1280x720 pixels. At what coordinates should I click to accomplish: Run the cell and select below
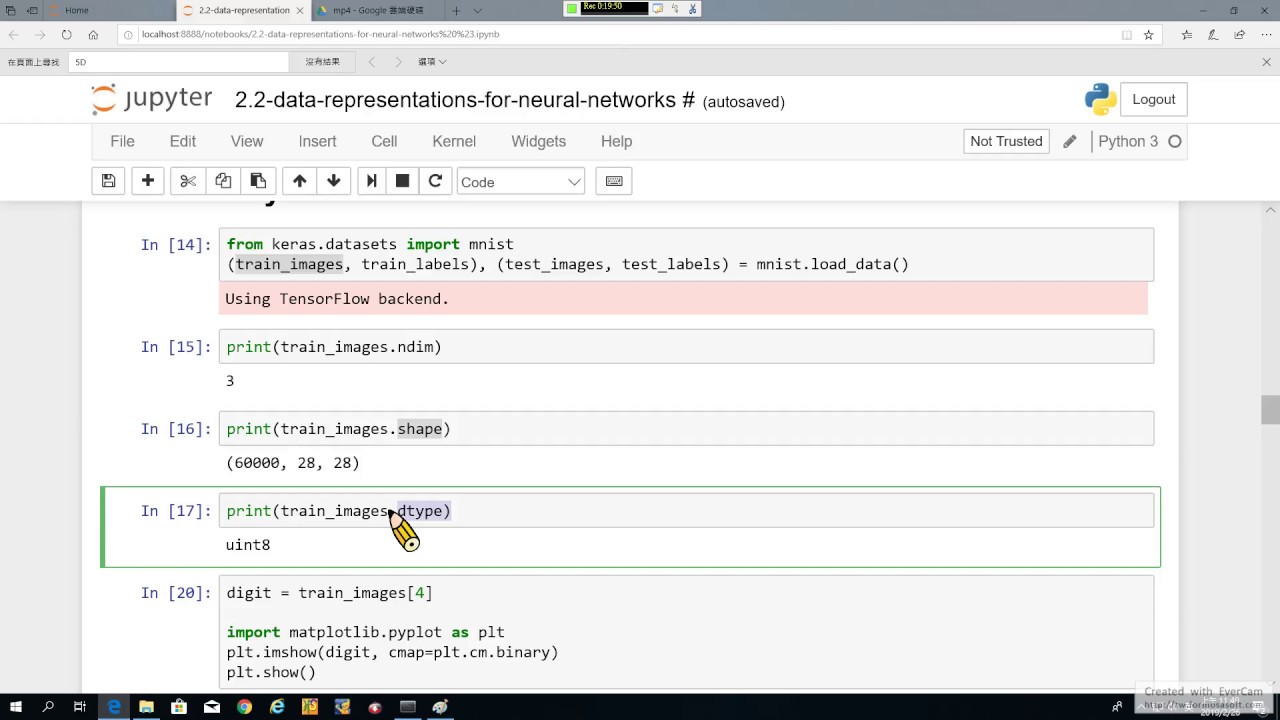click(372, 181)
